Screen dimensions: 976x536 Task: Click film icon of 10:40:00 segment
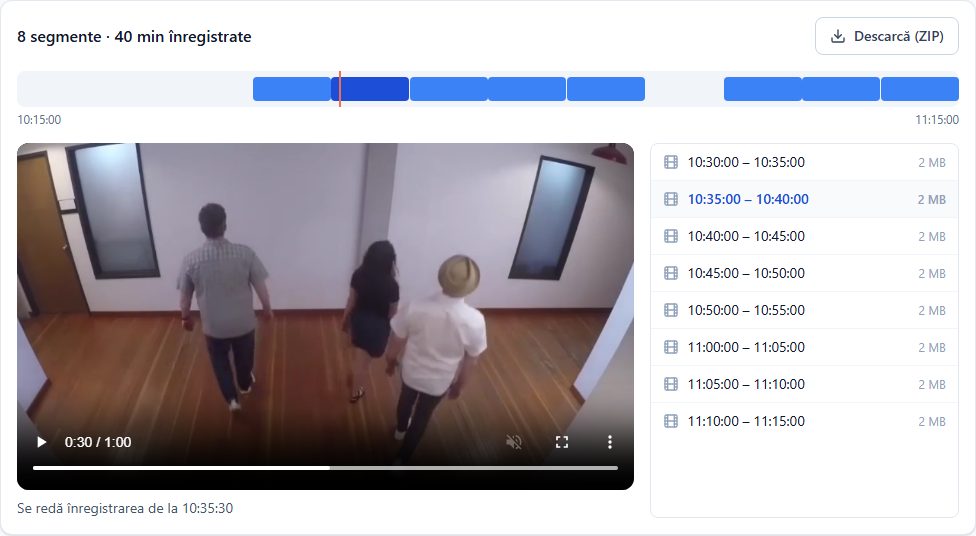[x=671, y=237]
